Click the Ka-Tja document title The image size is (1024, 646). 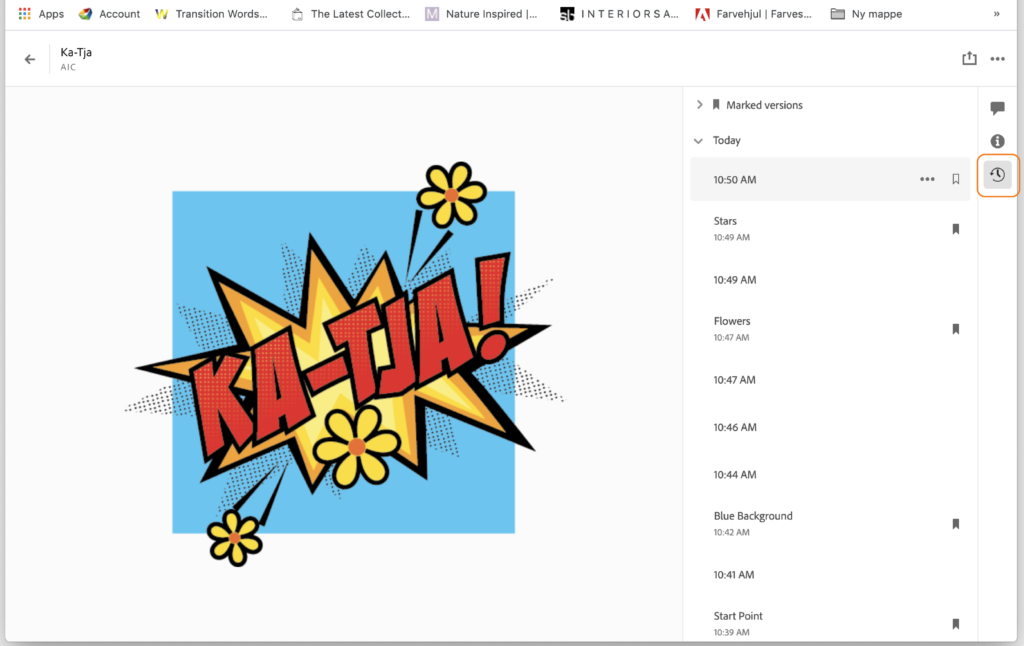(76, 52)
